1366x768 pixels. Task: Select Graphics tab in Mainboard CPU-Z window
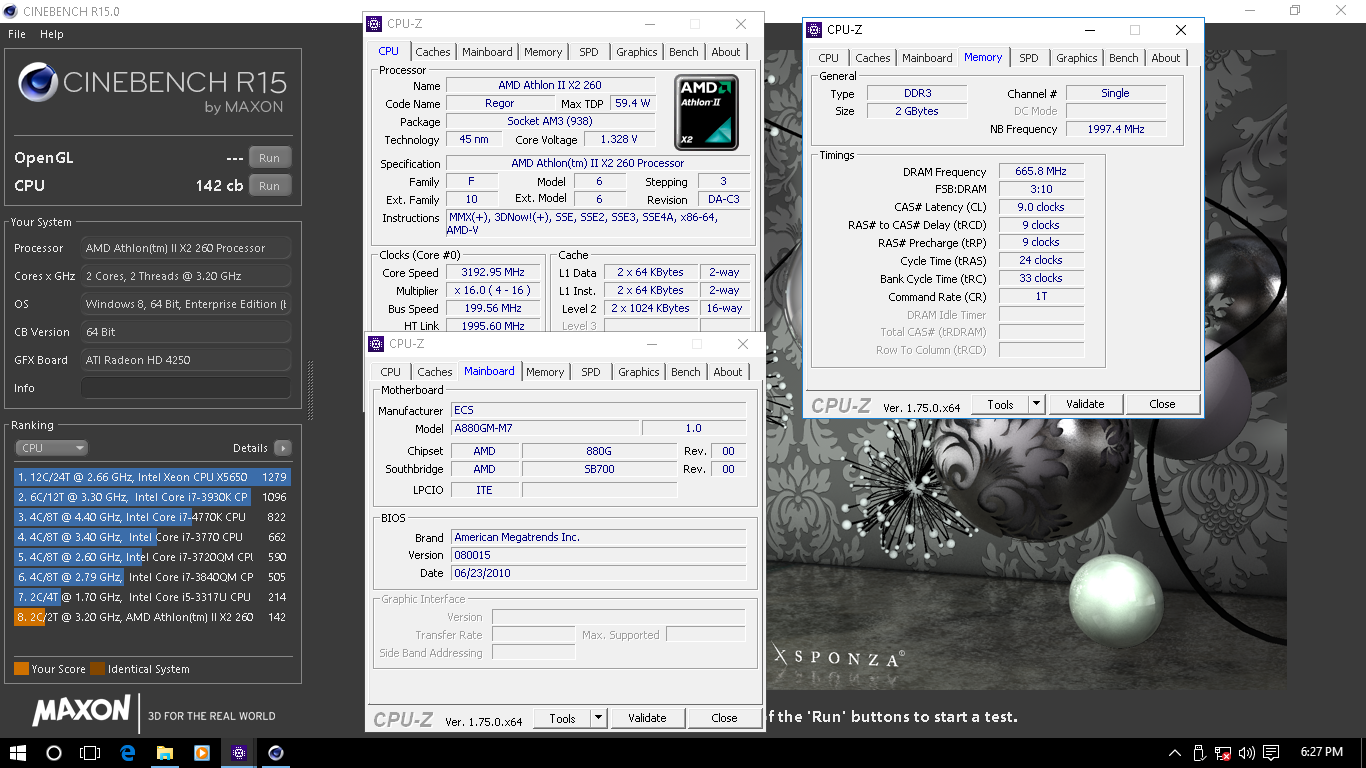639,372
